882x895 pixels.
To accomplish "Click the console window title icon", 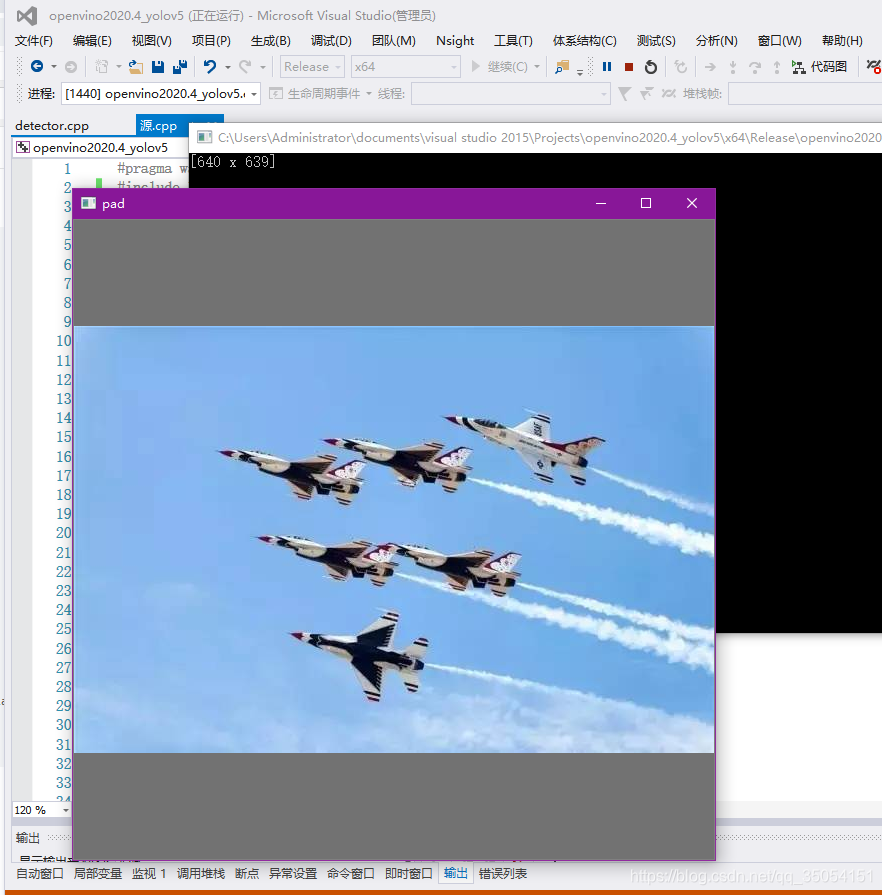I will [204, 137].
